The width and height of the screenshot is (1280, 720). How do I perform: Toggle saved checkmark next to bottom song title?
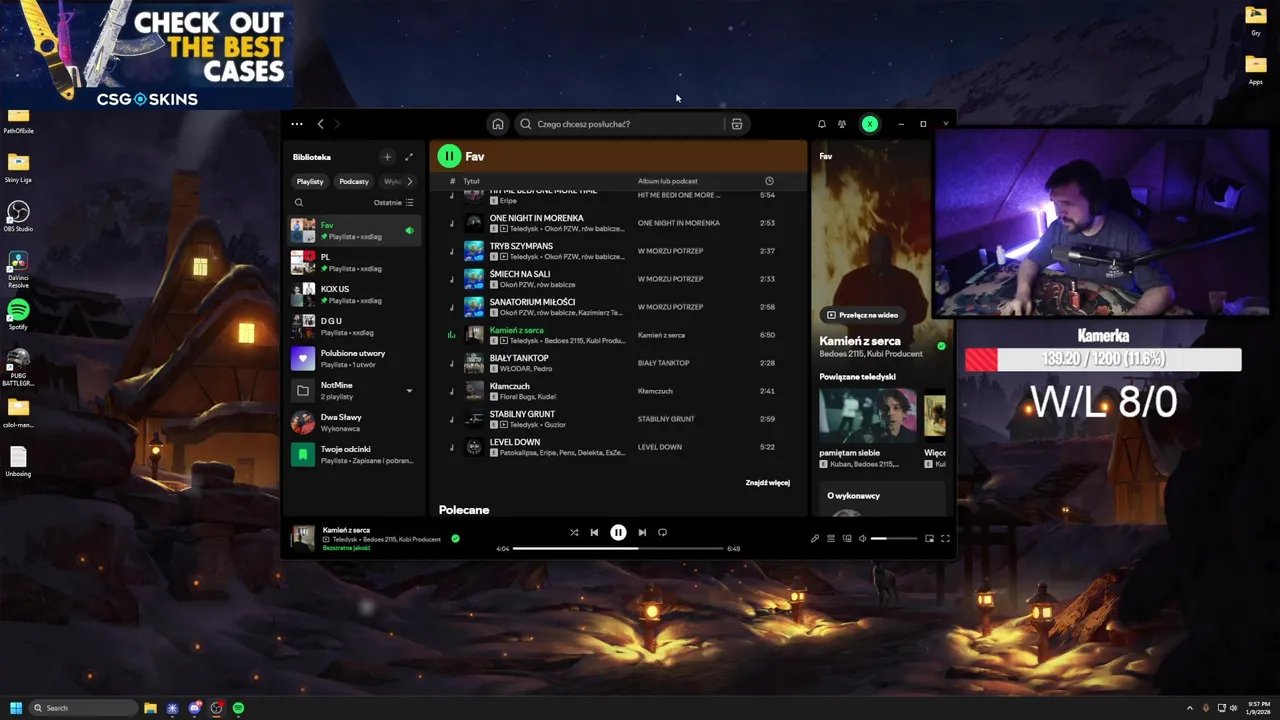tap(455, 538)
